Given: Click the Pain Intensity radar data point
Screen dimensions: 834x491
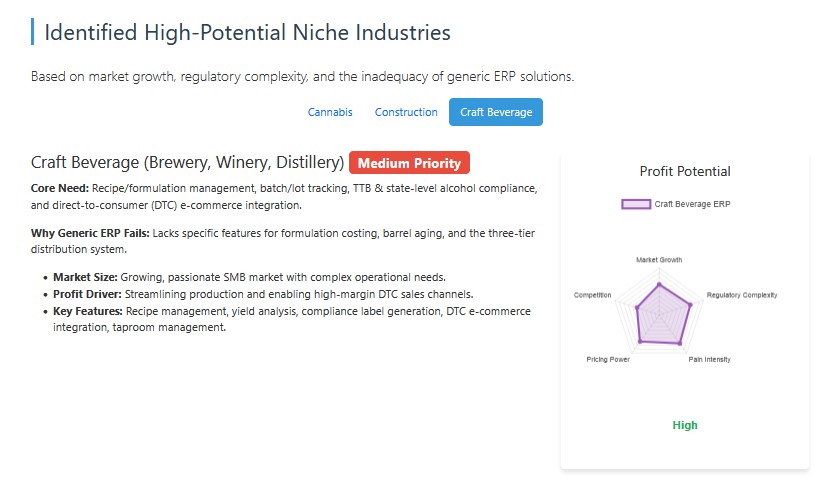Looking at the screenshot, I should pyautogui.click(x=679, y=343).
